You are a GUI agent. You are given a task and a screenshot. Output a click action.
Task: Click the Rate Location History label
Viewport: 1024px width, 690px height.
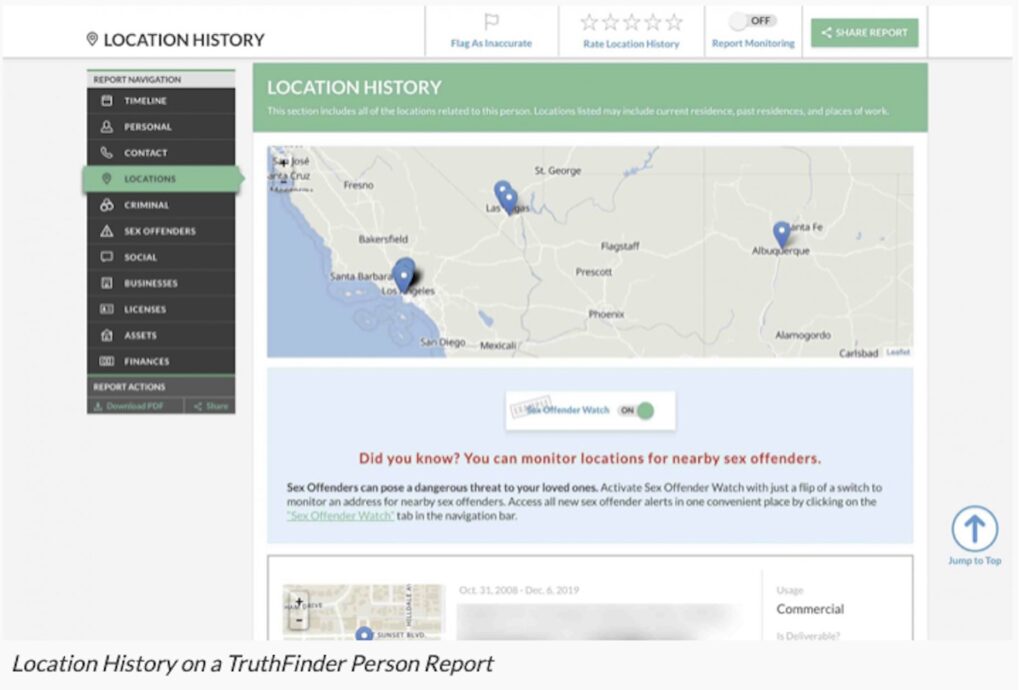point(631,44)
